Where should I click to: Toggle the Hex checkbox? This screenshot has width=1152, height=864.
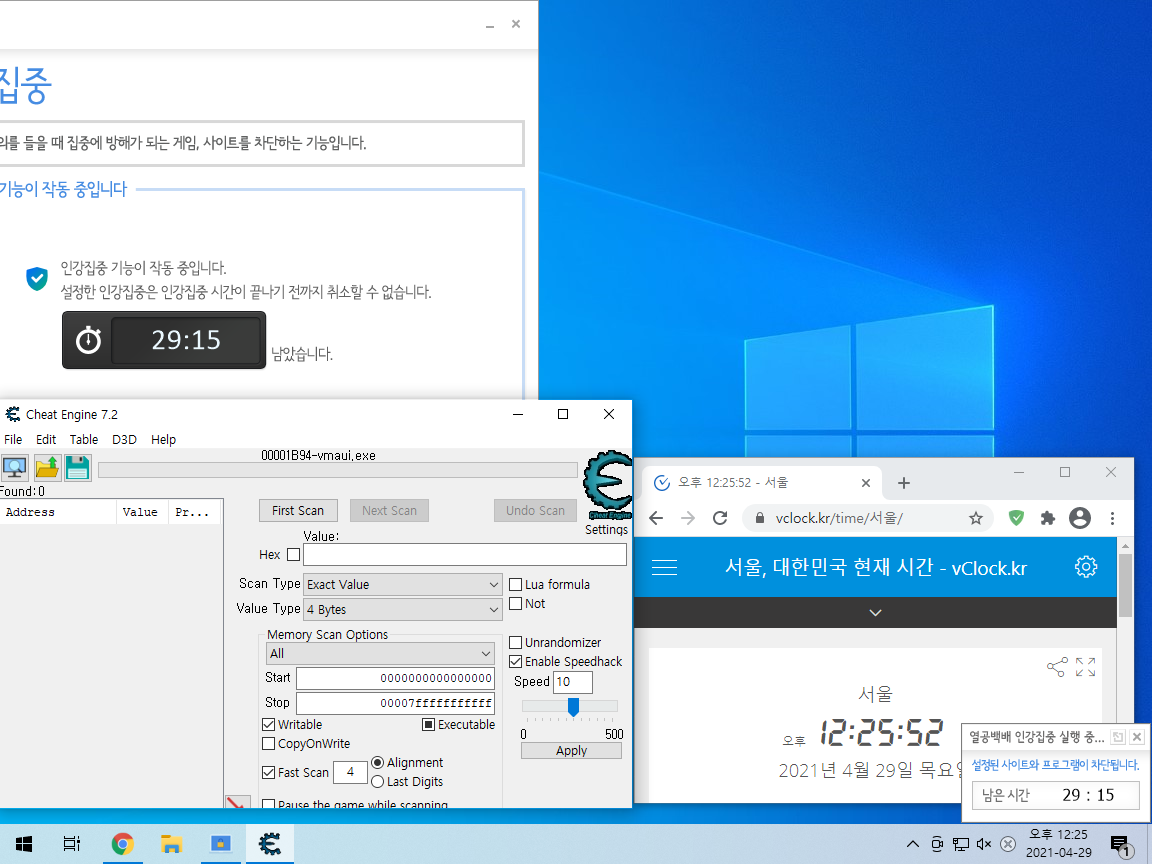pos(293,555)
